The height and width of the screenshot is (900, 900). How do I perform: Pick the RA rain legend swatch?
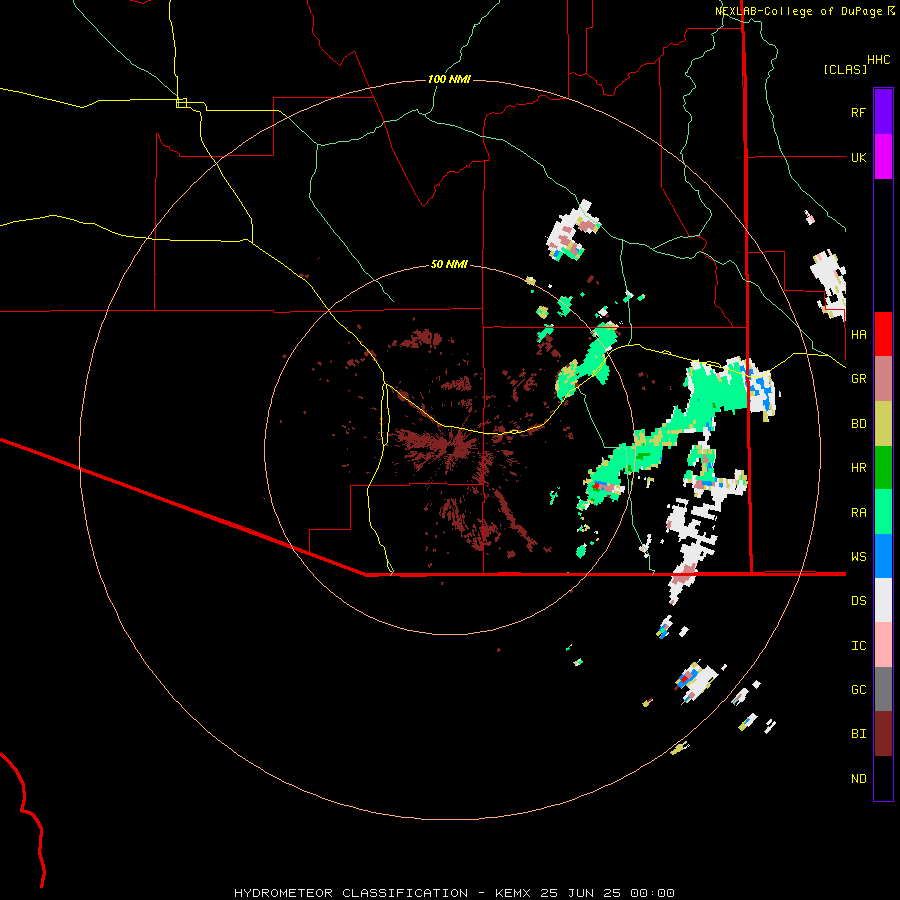(x=883, y=512)
